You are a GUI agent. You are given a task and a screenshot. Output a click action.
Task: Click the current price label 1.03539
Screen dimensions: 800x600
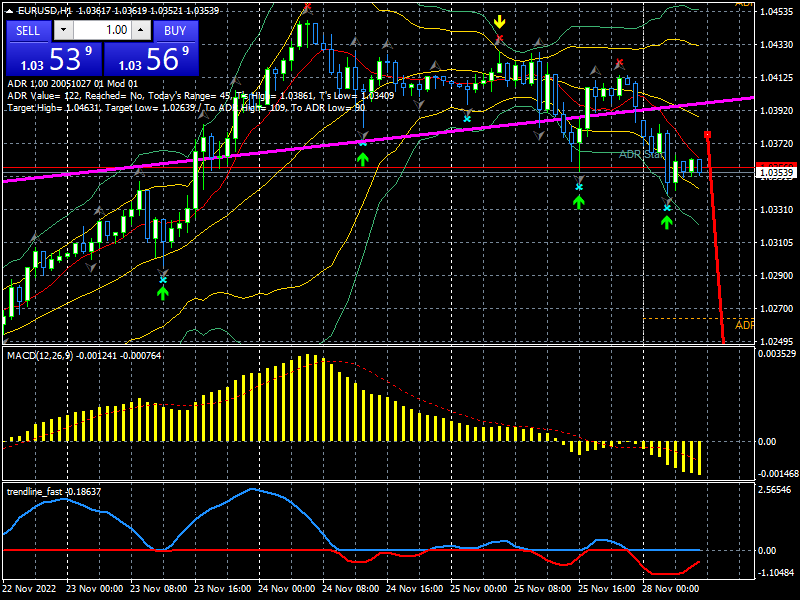click(x=776, y=173)
